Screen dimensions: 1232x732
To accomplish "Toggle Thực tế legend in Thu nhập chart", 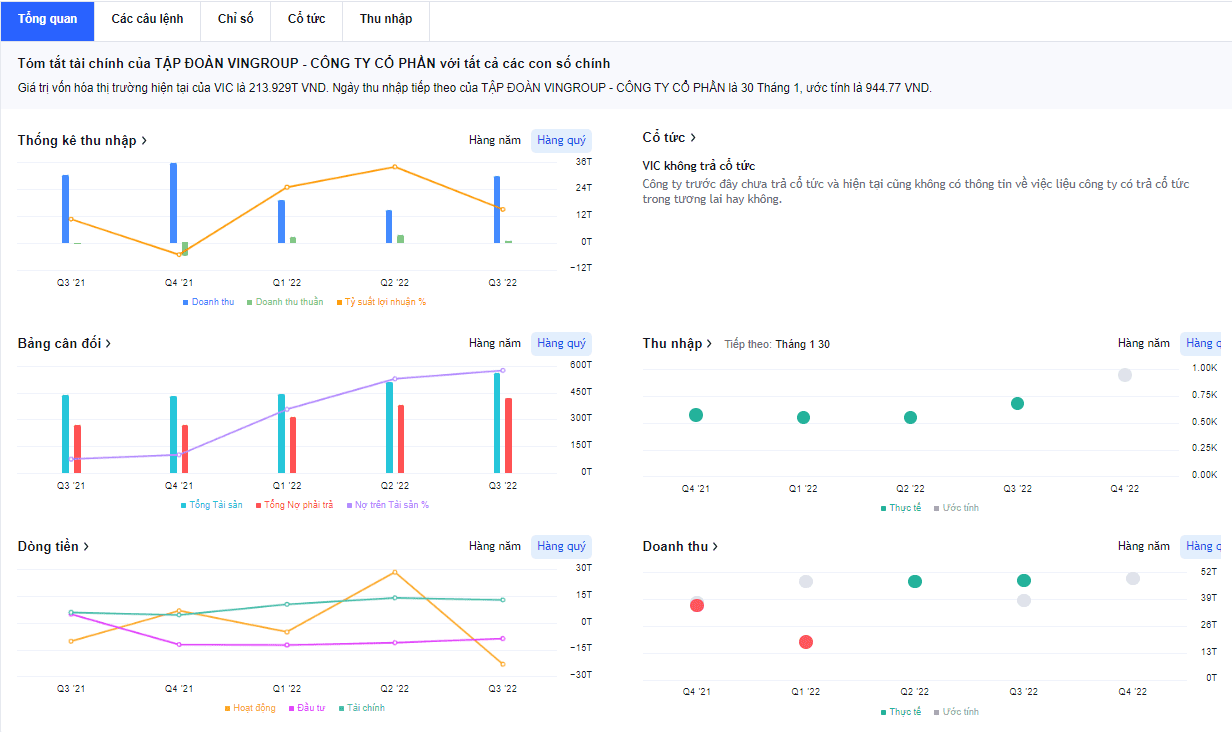I will tap(901, 508).
